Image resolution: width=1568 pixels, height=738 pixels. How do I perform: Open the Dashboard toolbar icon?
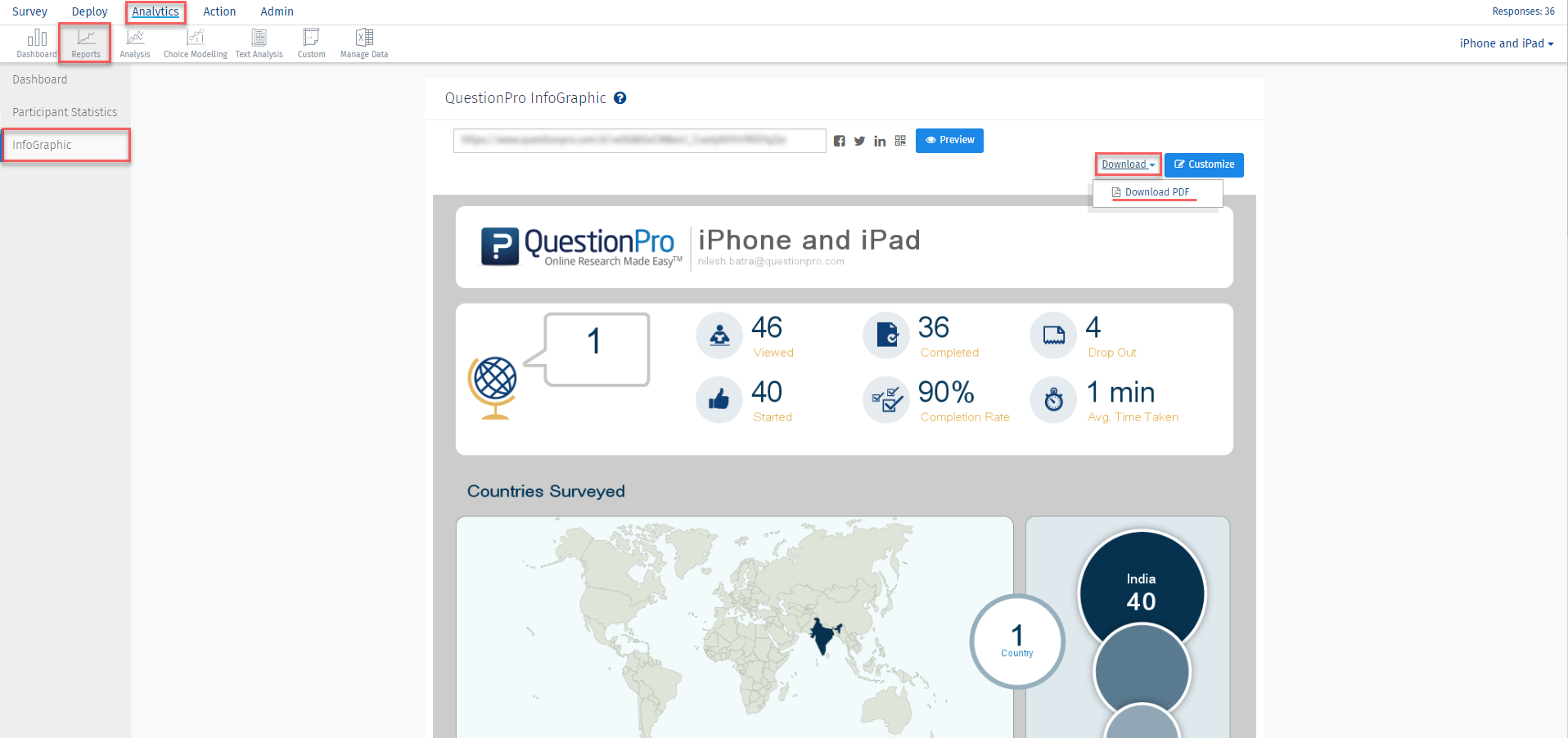click(37, 43)
